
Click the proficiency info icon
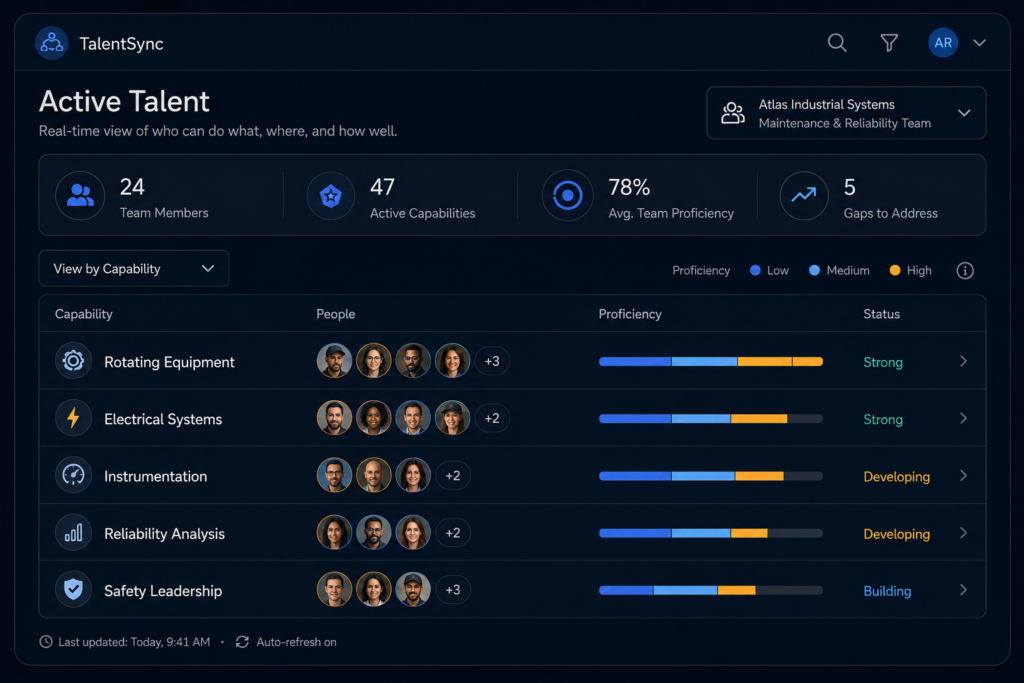click(x=965, y=270)
